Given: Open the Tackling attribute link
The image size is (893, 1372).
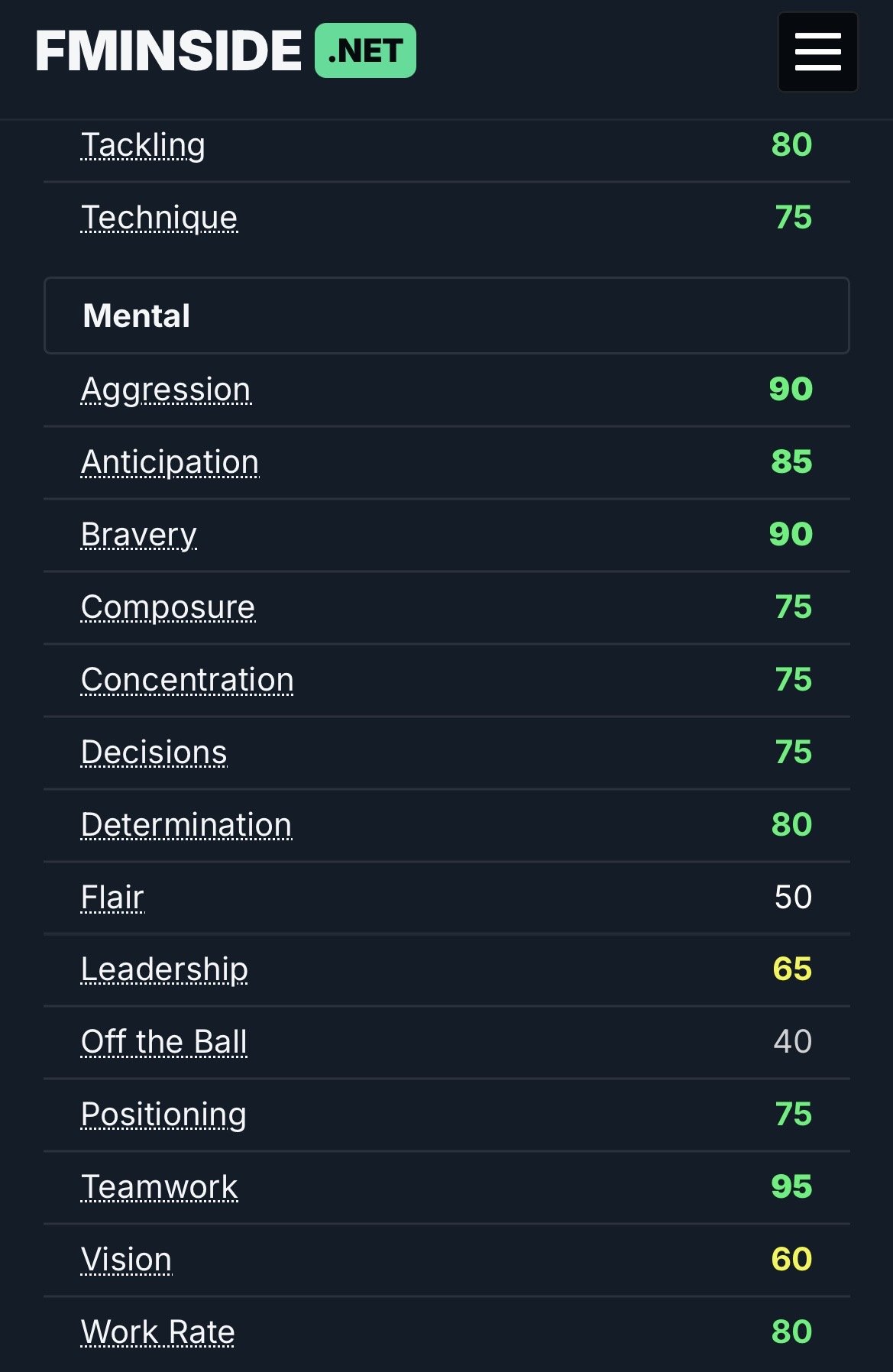Looking at the screenshot, I should click(143, 145).
